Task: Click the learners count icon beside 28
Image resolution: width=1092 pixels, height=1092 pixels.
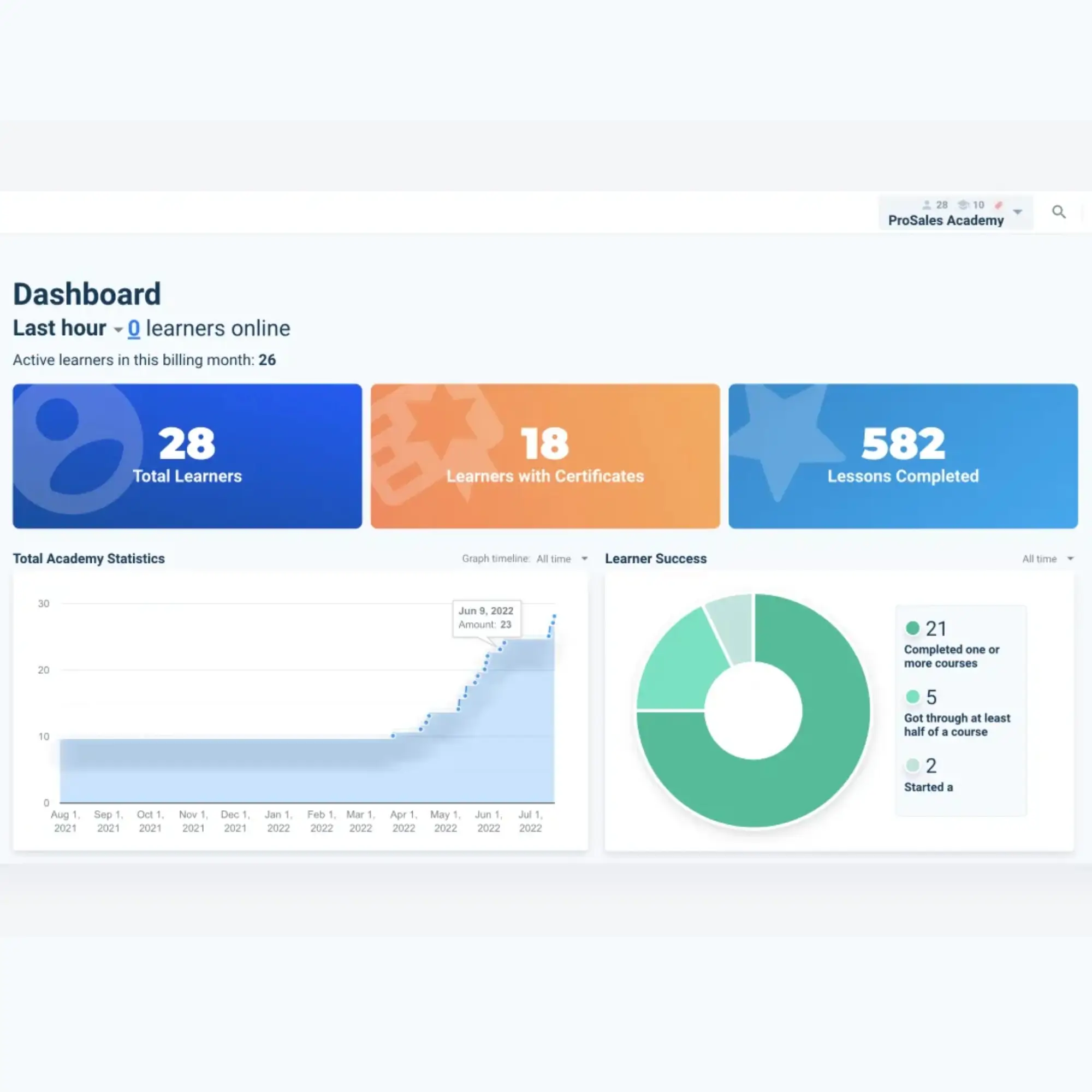Action: [x=927, y=205]
